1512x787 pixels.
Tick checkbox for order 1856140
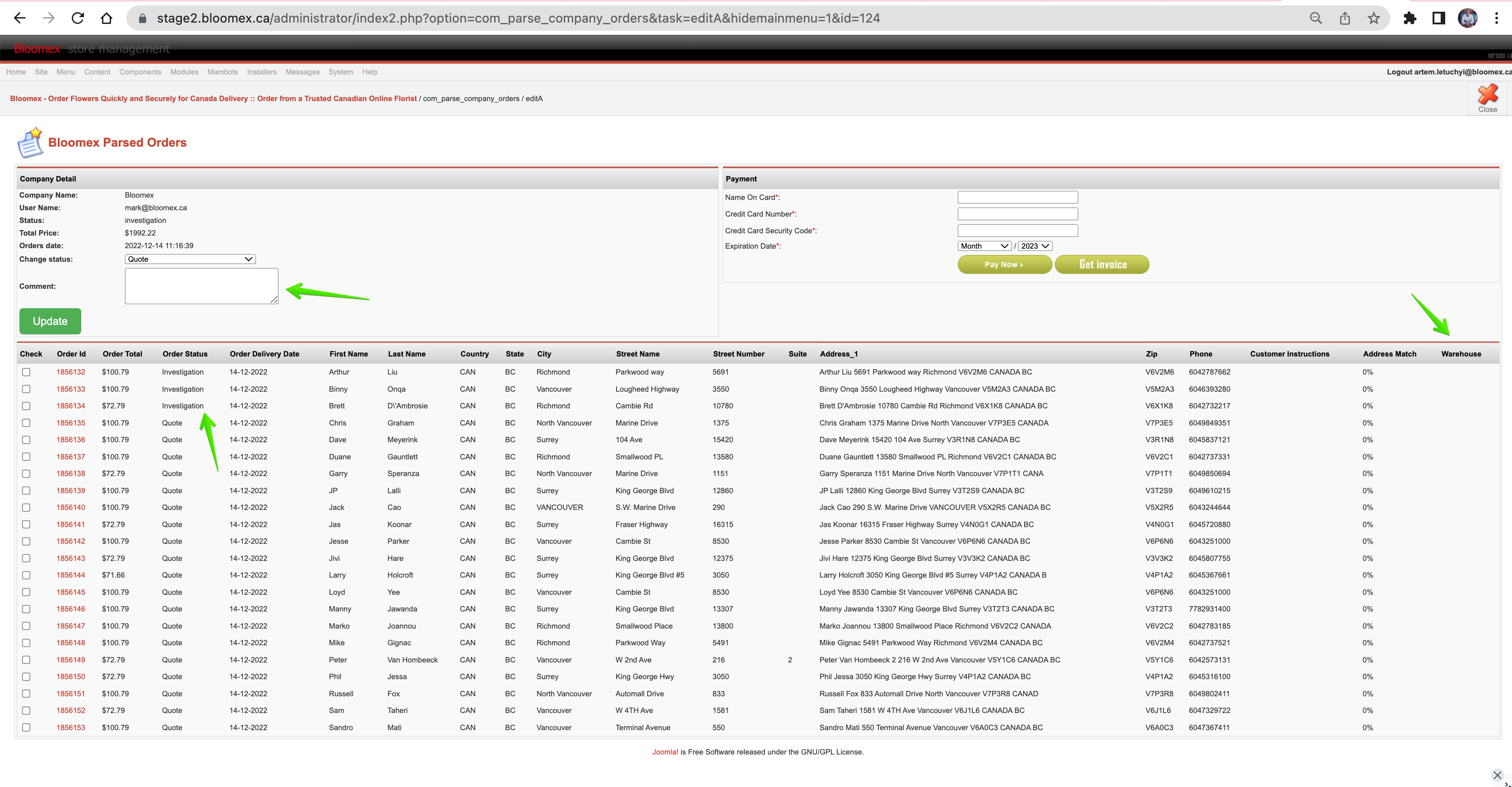(x=27, y=508)
